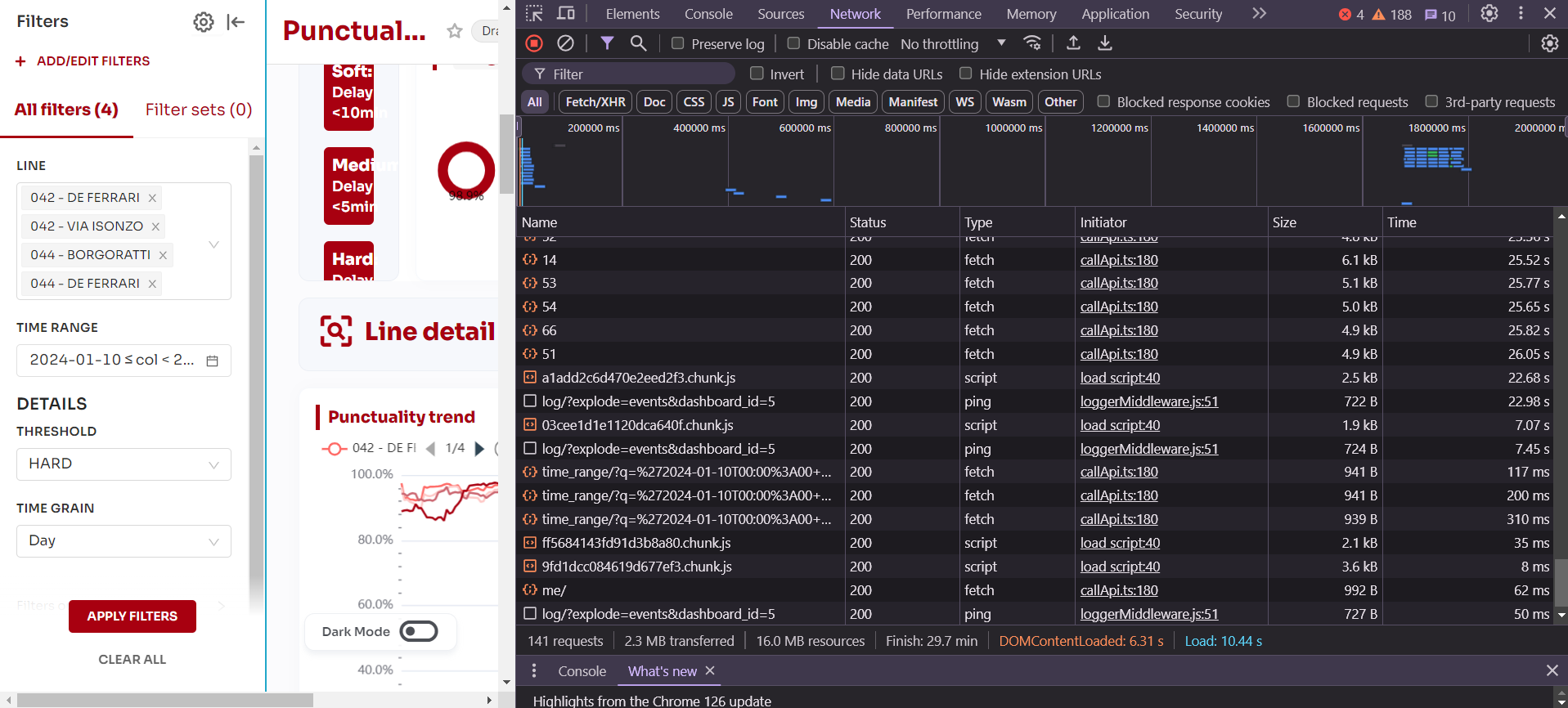Open the No throttling dropdown
1568x708 pixels.
coord(954,43)
